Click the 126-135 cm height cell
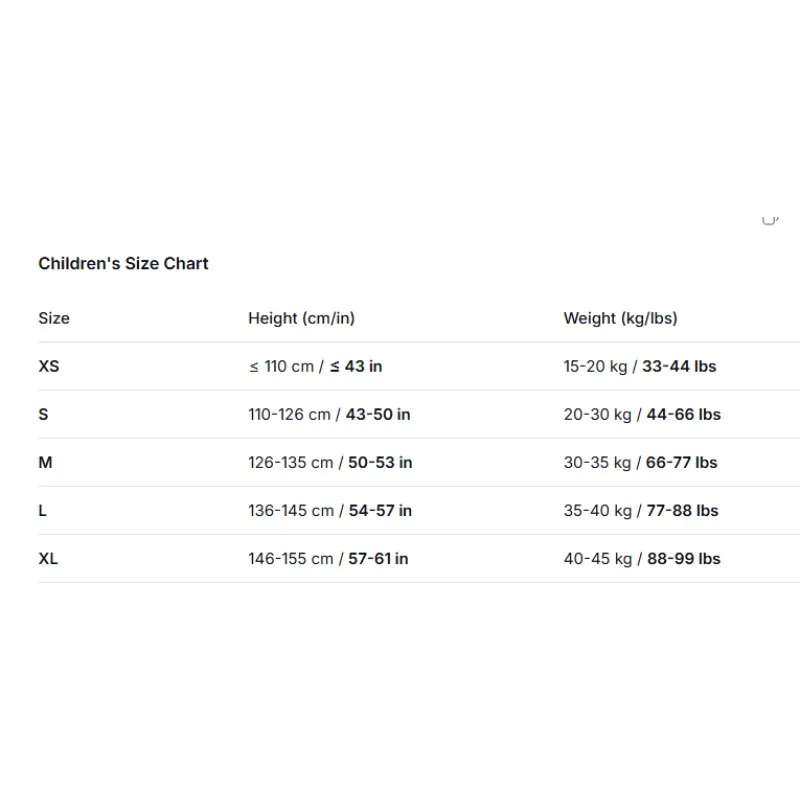The width and height of the screenshot is (800, 800). (x=330, y=462)
